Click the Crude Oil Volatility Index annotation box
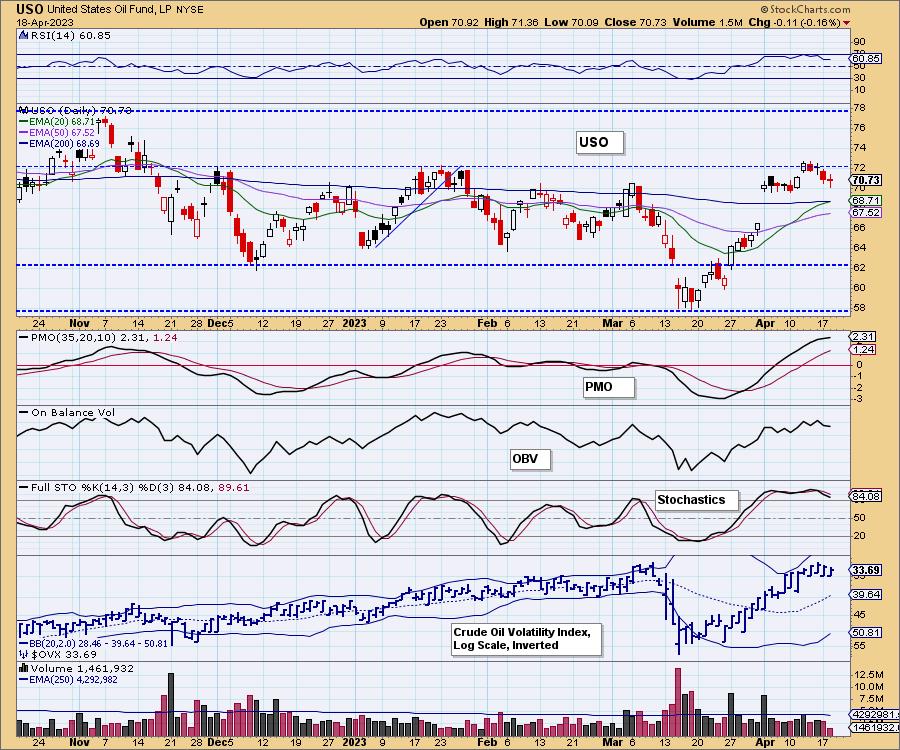 click(526, 639)
